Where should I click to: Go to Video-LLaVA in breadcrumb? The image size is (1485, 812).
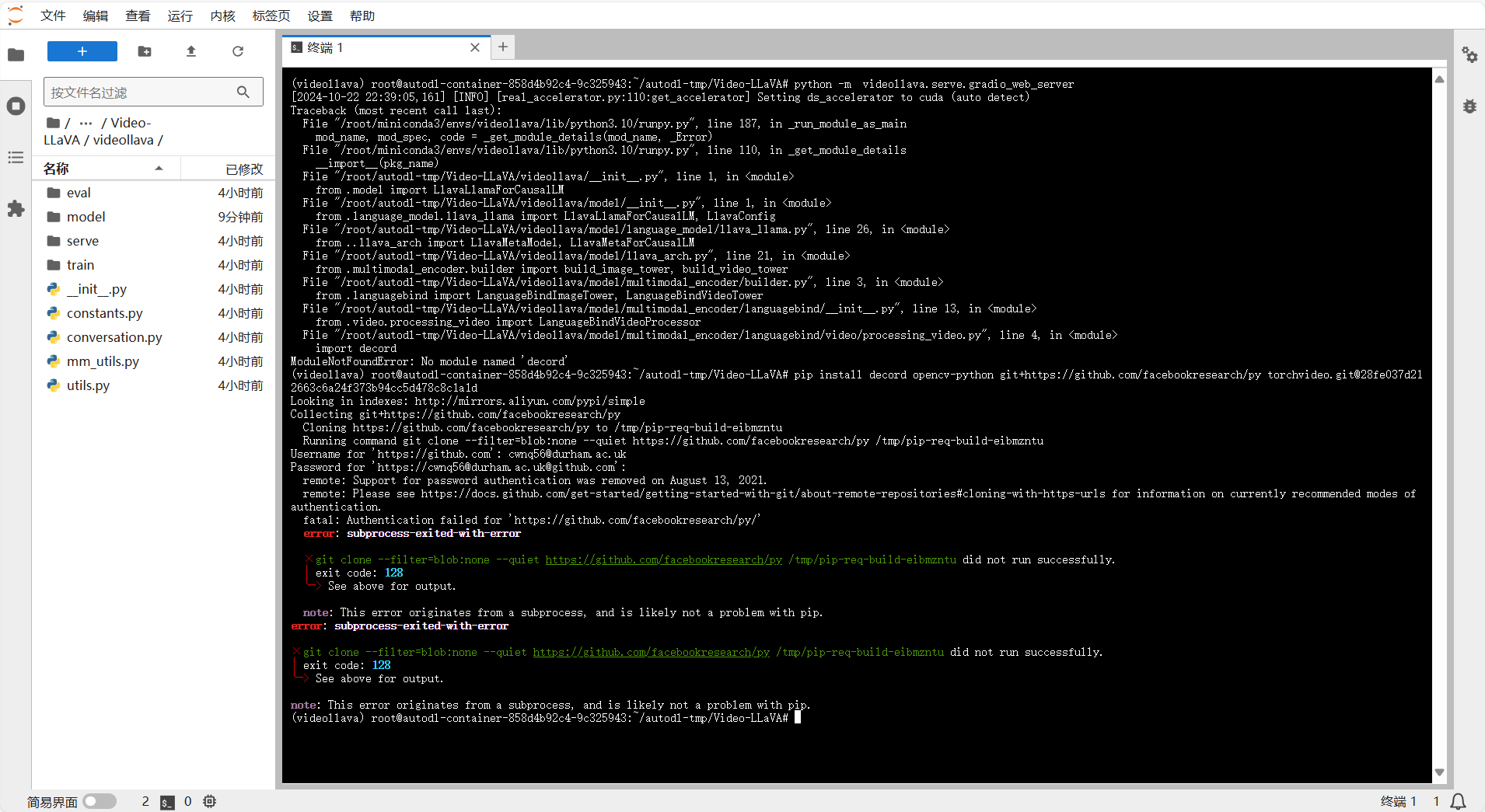(x=97, y=131)
